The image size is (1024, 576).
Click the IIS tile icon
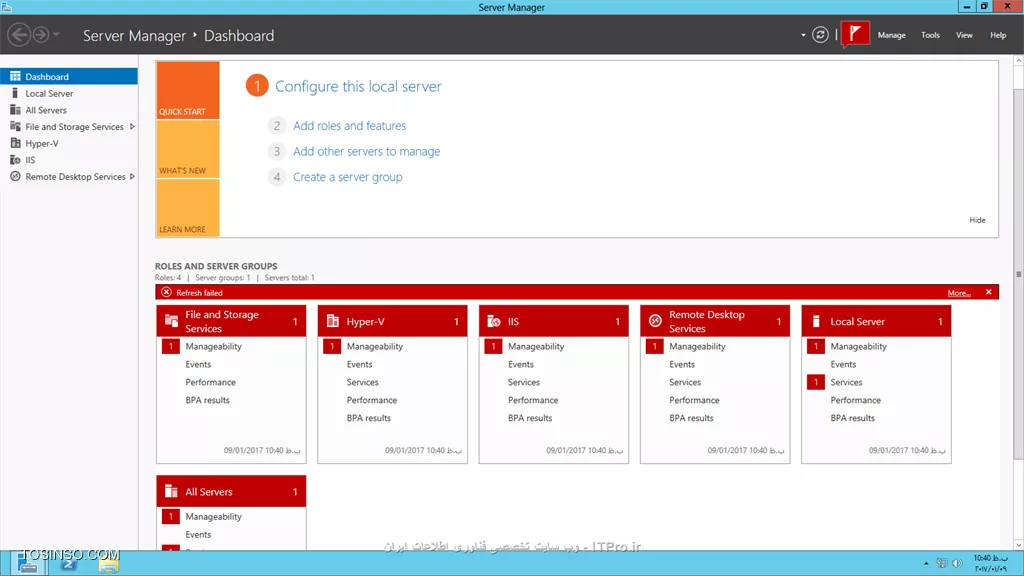(x=494, y=321)
